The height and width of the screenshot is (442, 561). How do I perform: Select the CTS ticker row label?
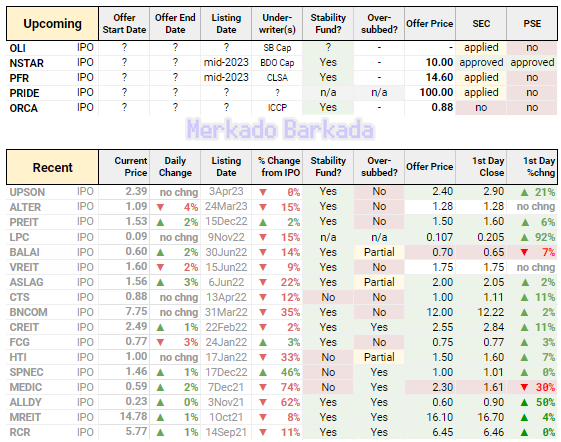[19, 297]
